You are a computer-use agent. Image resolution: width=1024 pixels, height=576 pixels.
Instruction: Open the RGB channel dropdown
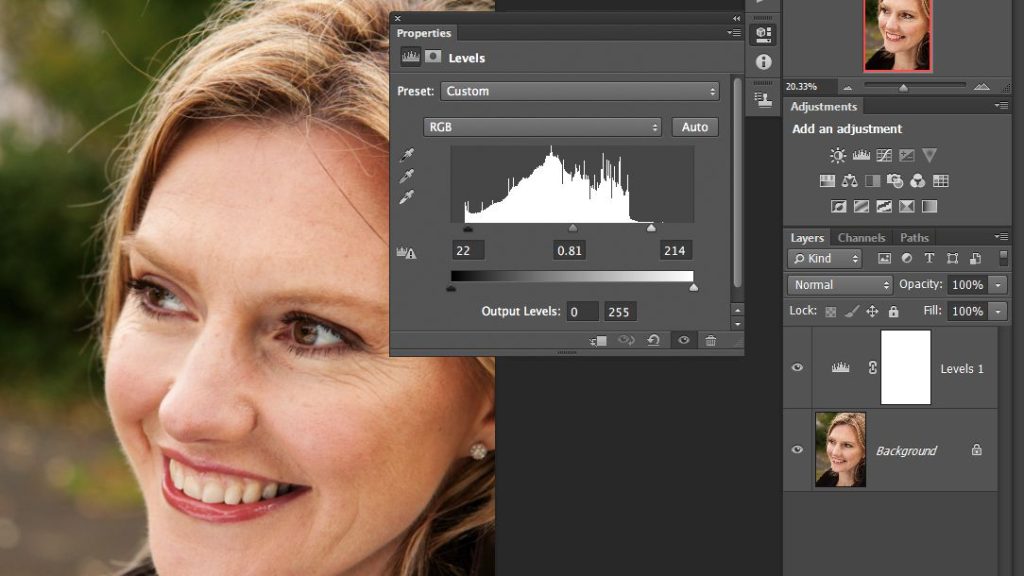click(542, 127)
